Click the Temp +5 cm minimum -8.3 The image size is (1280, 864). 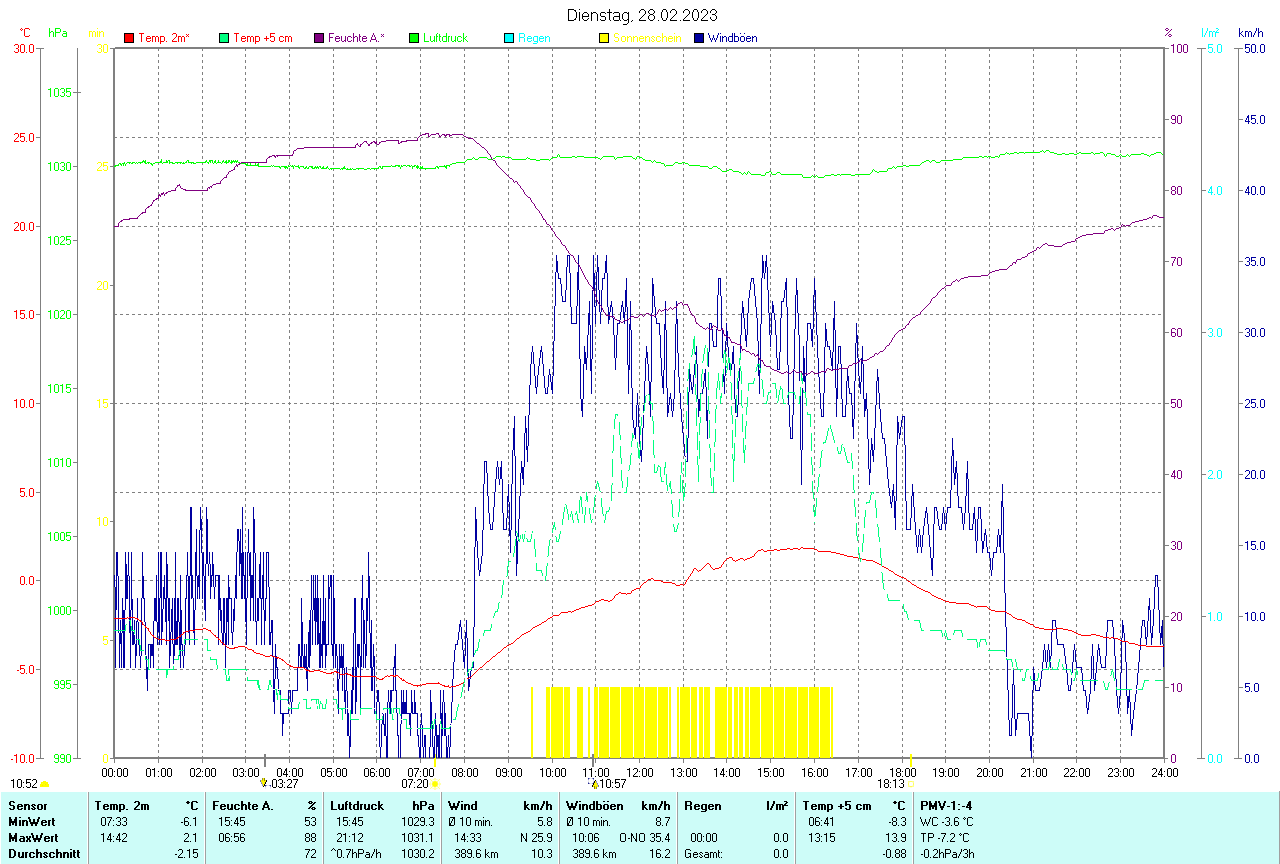click(x=897, y=821)
